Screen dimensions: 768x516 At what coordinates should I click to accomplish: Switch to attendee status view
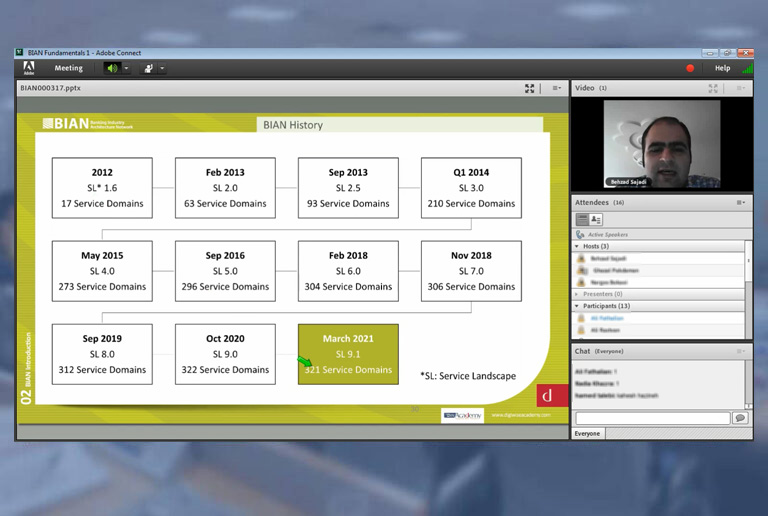click(596, 219)
